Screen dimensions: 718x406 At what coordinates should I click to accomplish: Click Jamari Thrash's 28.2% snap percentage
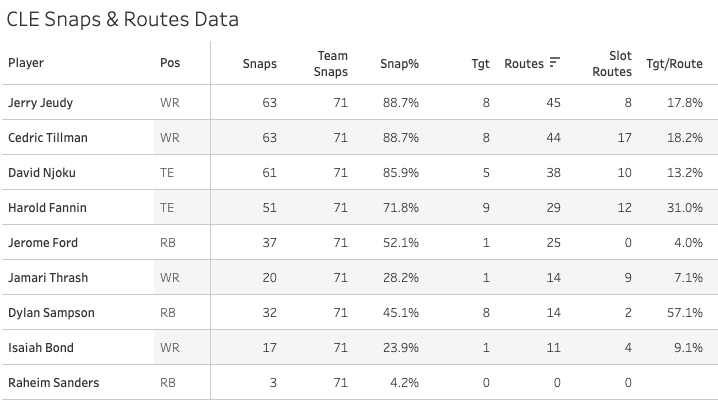click(x=401, y=278)
